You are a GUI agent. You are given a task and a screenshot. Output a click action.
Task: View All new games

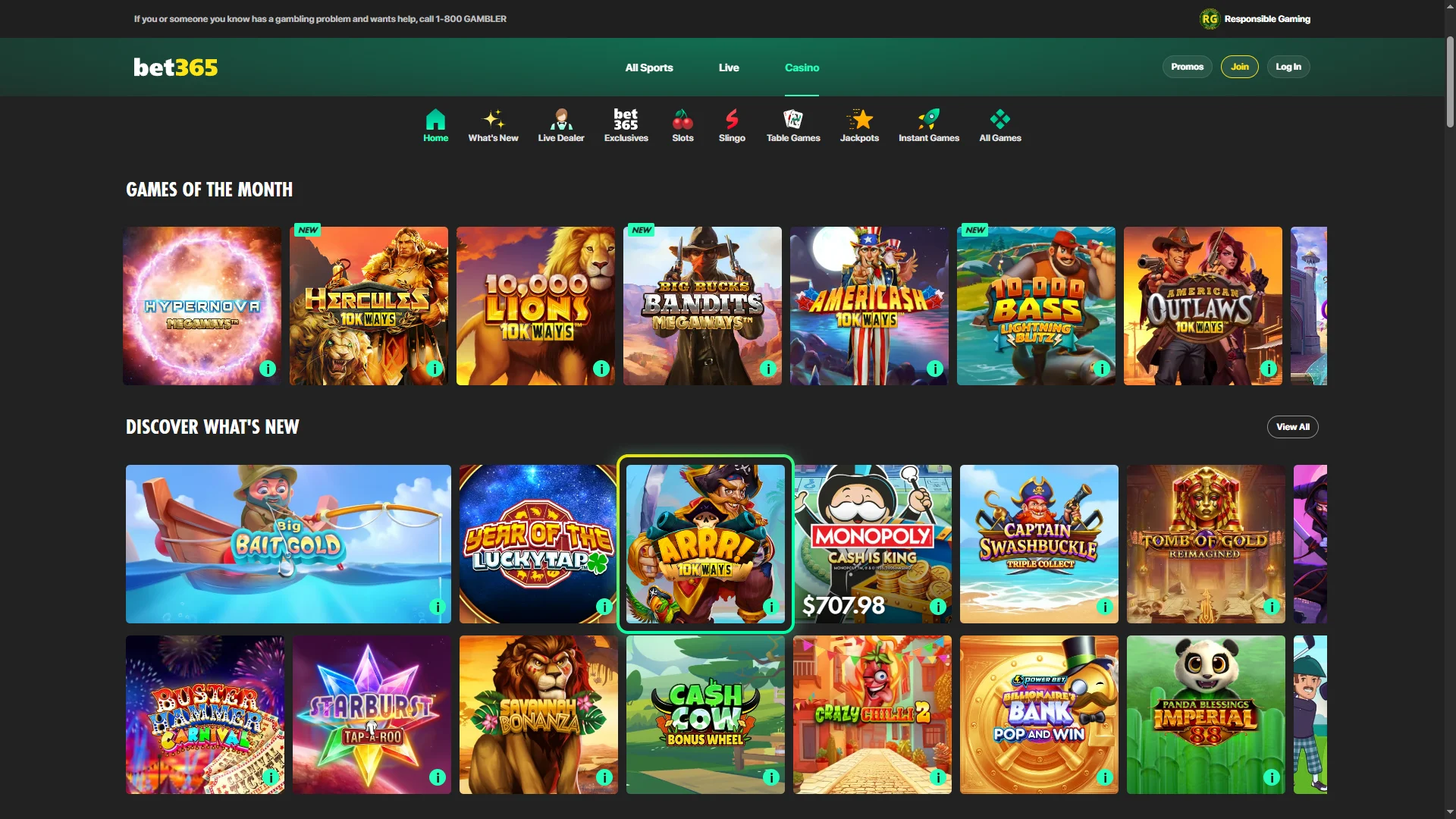click(x=1293, y=427)
